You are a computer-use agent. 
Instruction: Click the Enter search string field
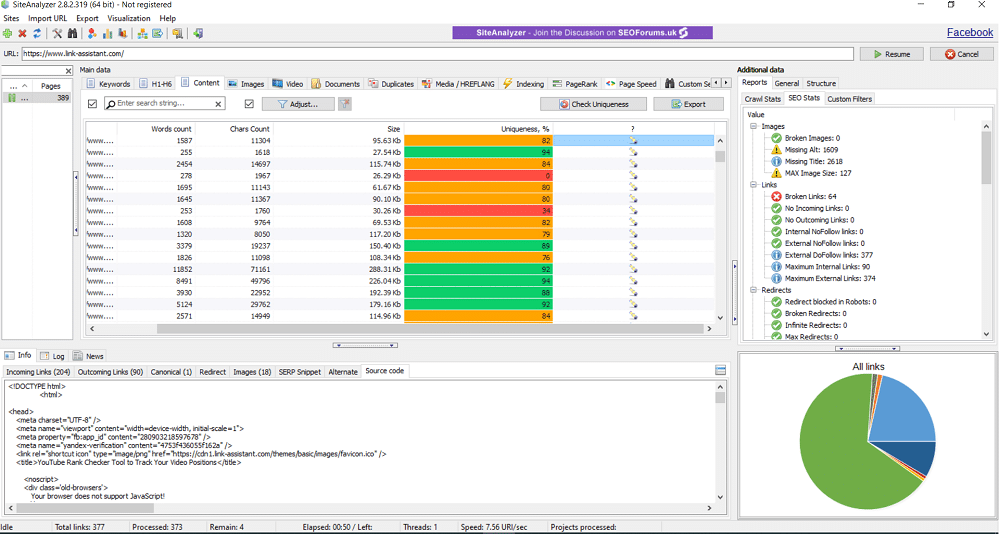tap(165, 103)
